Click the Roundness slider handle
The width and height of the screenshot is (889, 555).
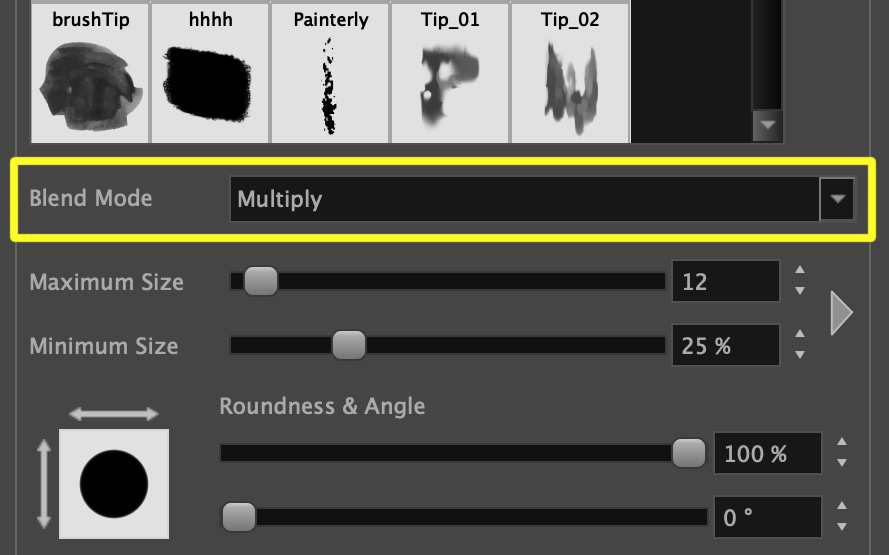(x=688, y=453)
